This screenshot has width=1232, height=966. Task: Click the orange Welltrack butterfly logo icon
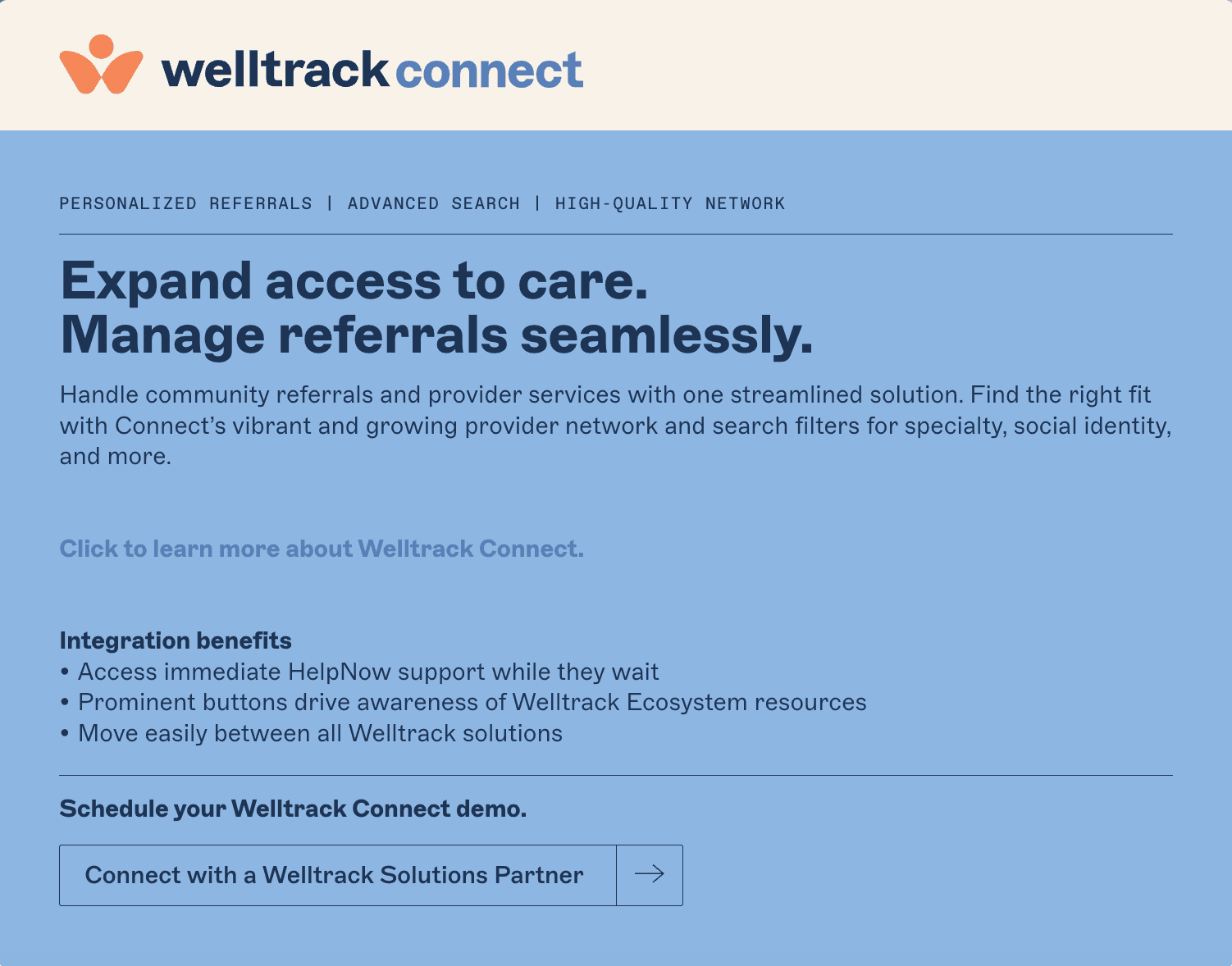click(101, 65)
